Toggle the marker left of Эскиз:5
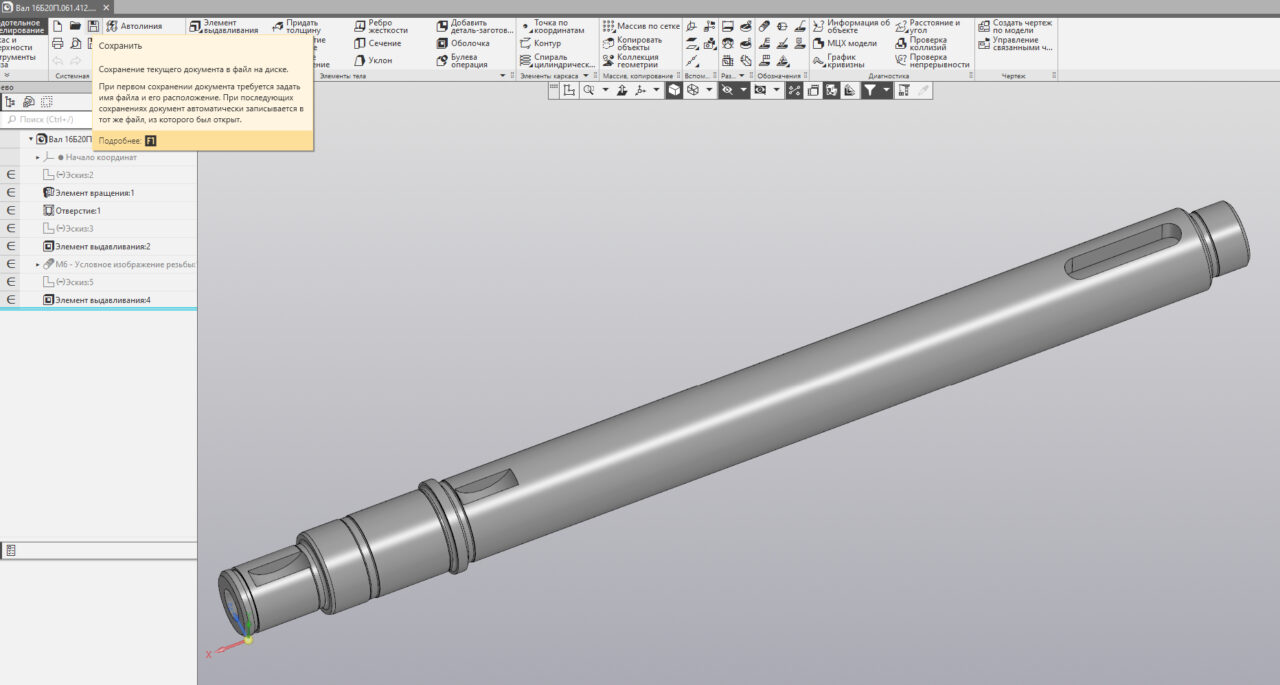Screen dimensions: 1280x685 point(12,282)
